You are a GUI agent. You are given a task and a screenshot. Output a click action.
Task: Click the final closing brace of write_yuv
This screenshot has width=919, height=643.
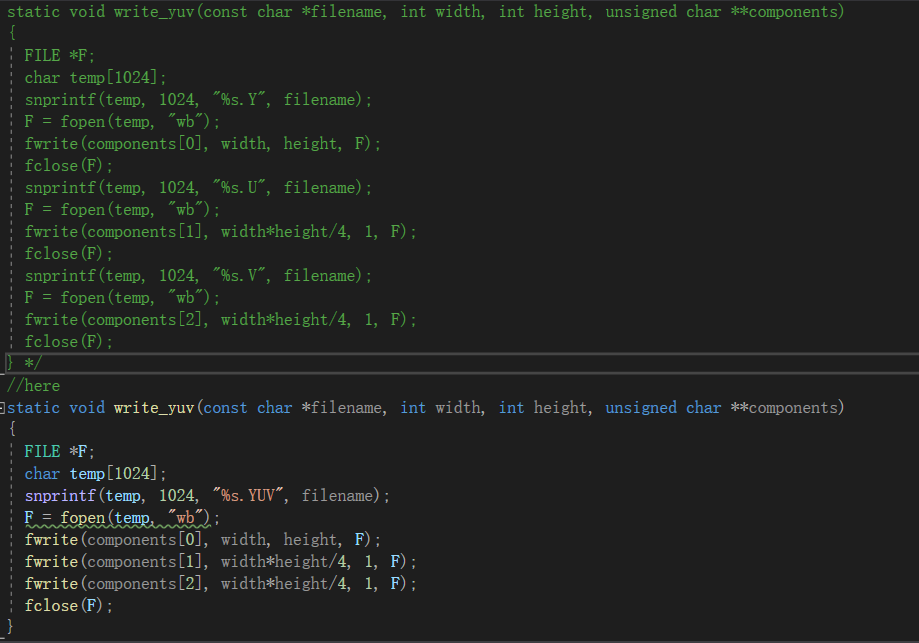click(x=9, y=627)
